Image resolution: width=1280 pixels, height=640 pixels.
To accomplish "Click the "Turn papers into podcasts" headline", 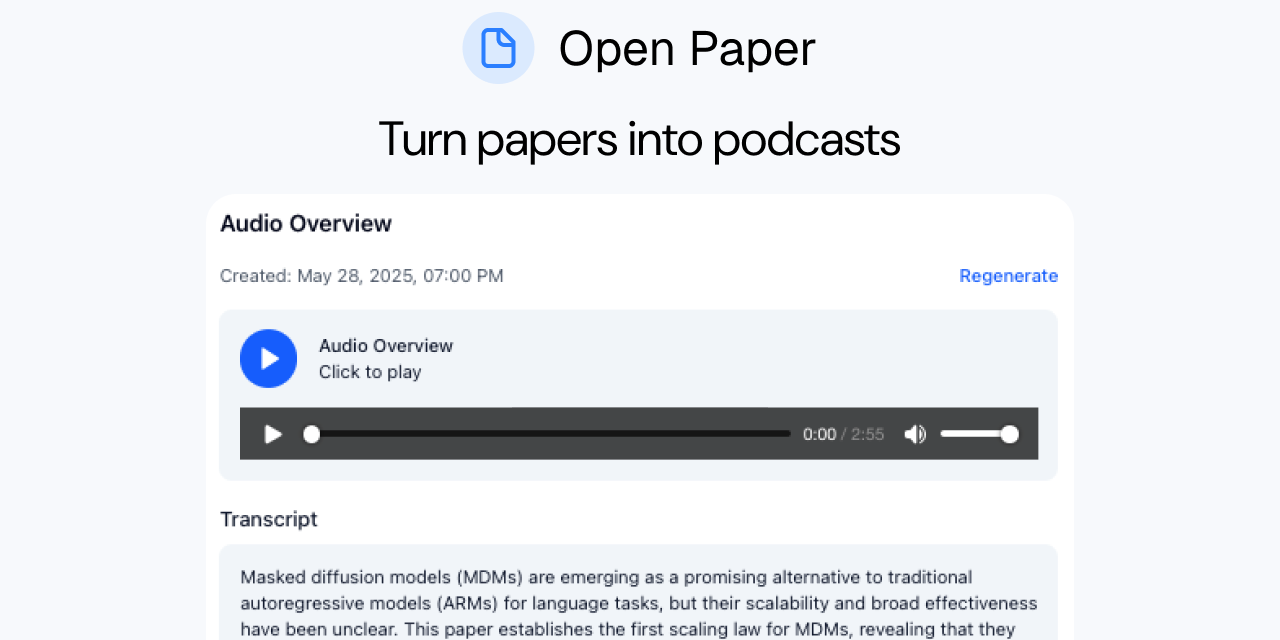I will point(639,139).
